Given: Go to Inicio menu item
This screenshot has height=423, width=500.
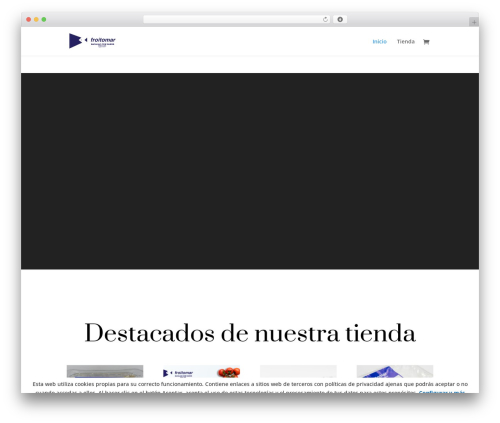Looking at the screenshot, I should click(x=379, y=42).
